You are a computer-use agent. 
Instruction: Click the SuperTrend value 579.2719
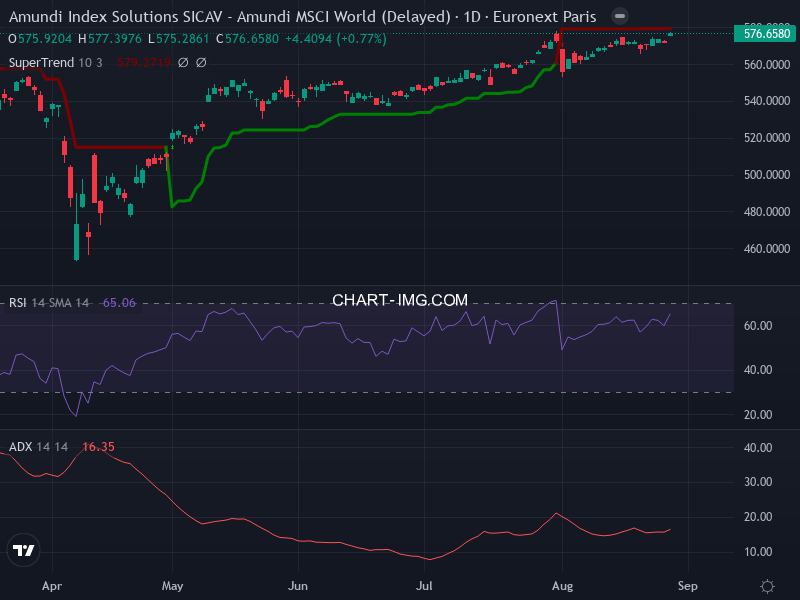[143, 63]
